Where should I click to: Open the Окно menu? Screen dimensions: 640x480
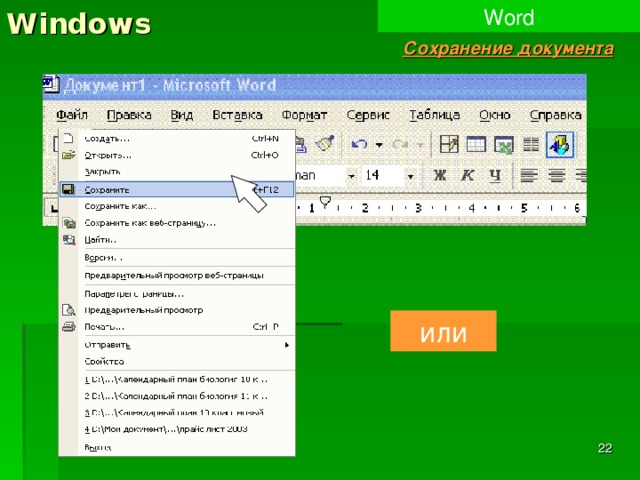(x=495, y=115)
